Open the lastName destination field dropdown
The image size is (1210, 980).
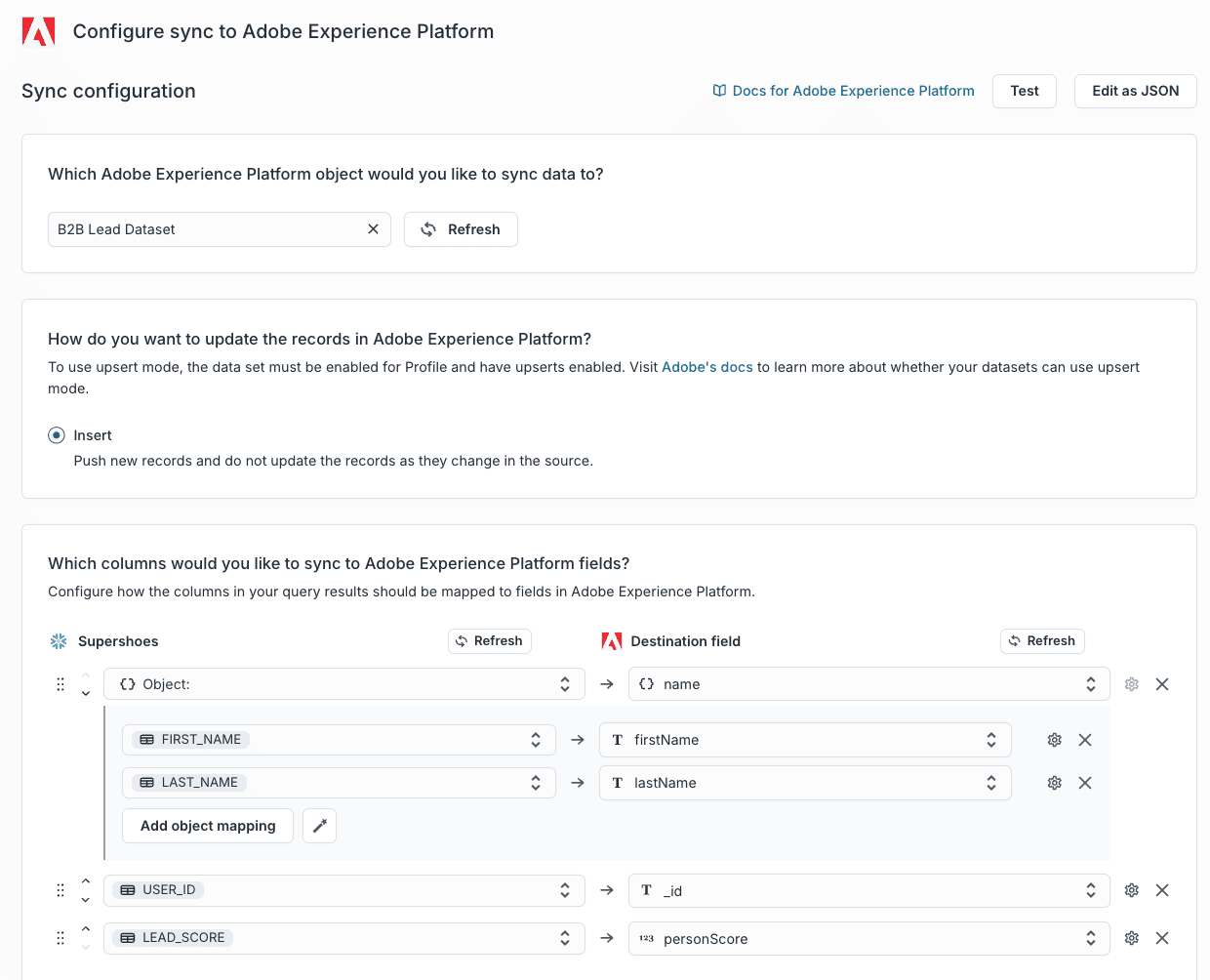(805, 783)
